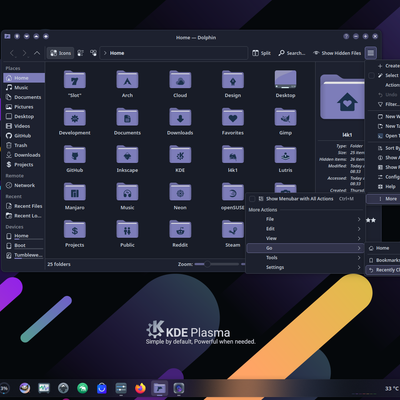Screen dimensions: 400x400
Task: Toggle Split view
Action: click(x=261, y=53)
